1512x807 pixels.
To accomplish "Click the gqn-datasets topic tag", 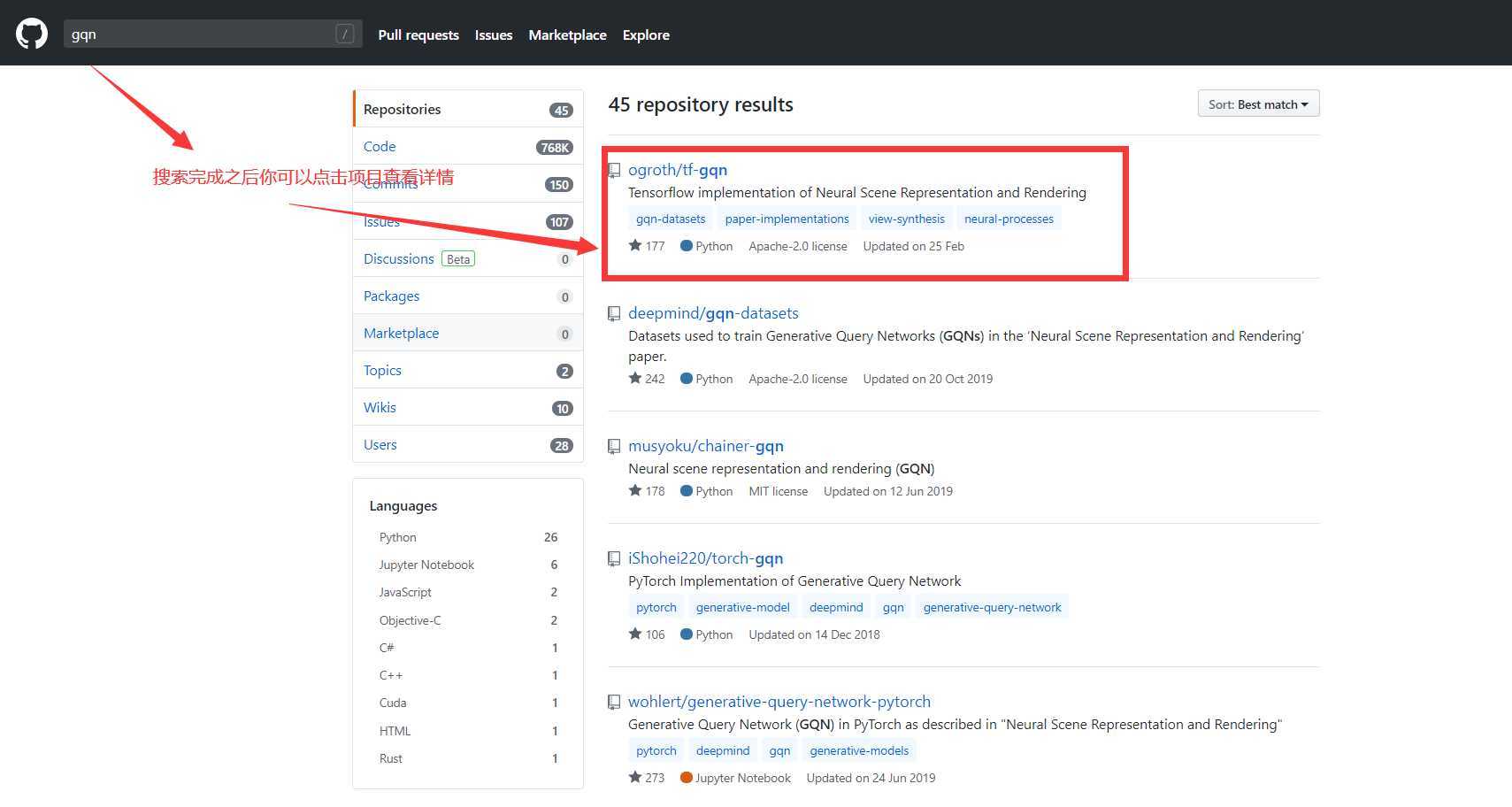I will click(x=671, y=219).
